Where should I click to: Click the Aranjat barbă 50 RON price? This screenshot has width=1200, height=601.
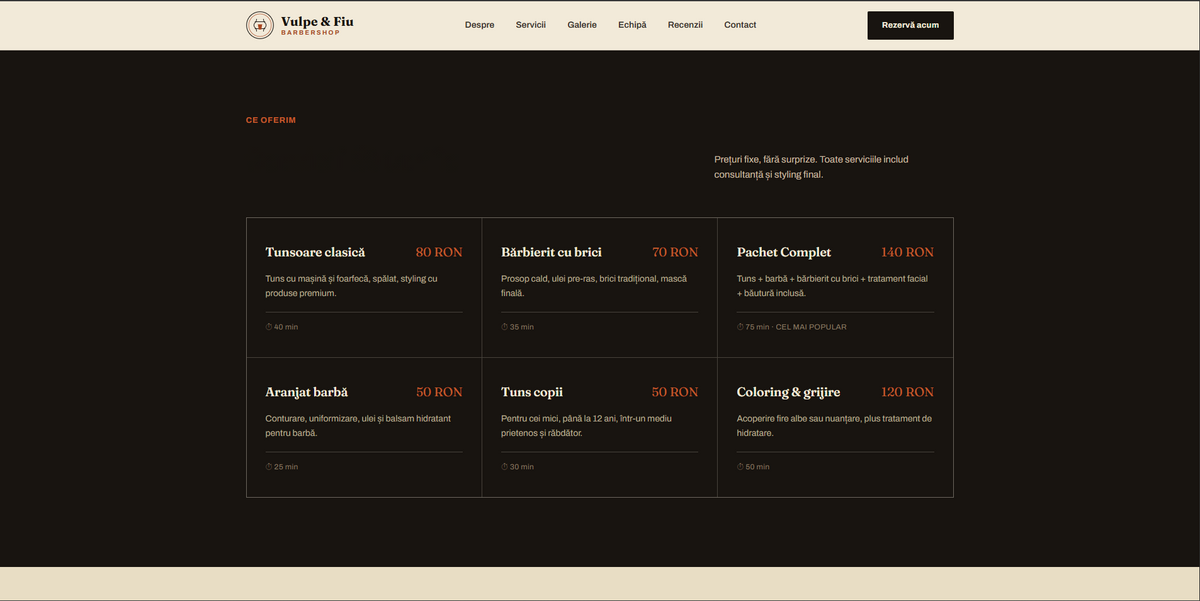tap(439, 392)
